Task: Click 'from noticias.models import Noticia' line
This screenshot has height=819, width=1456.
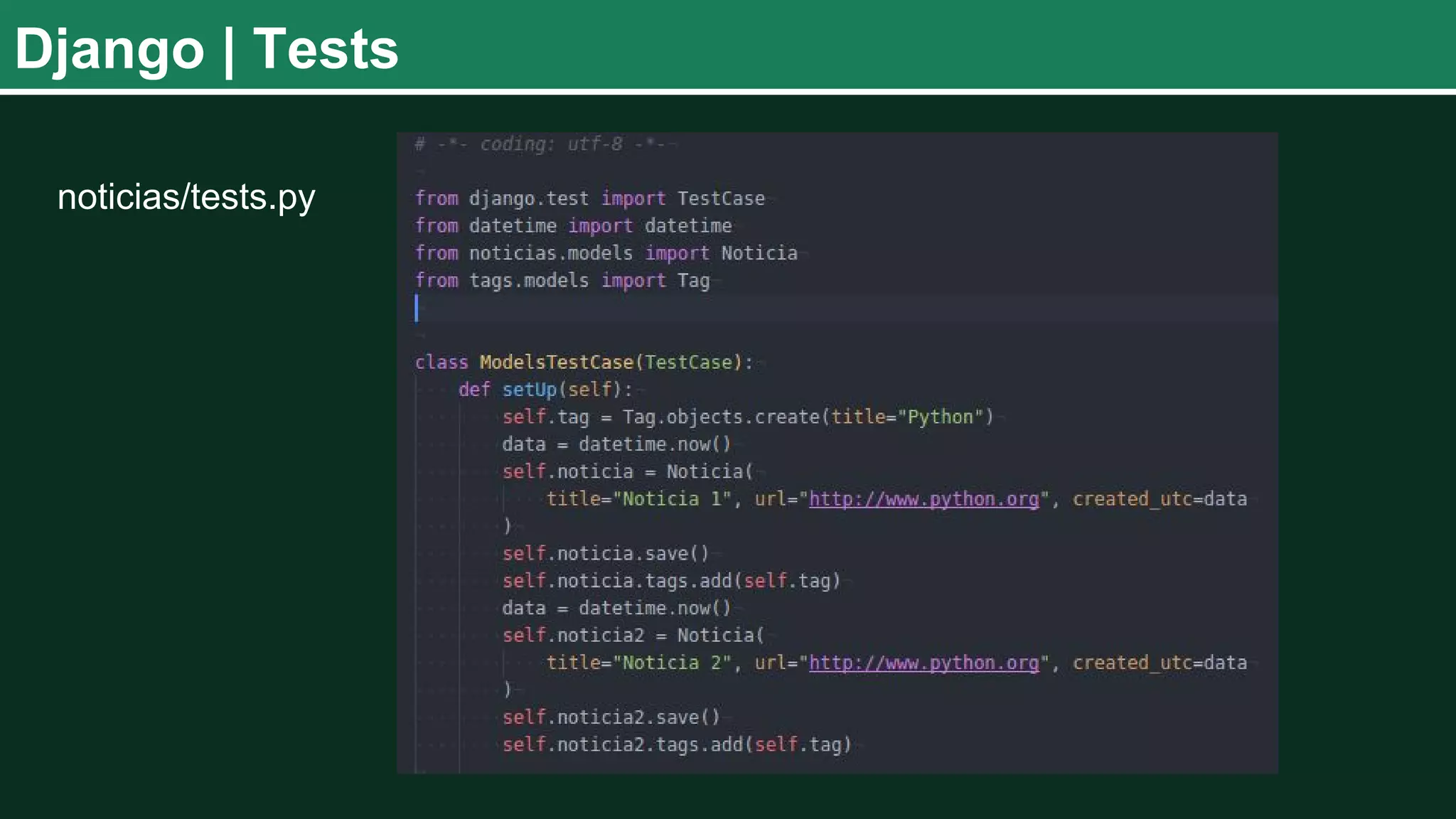Action: 606,253
